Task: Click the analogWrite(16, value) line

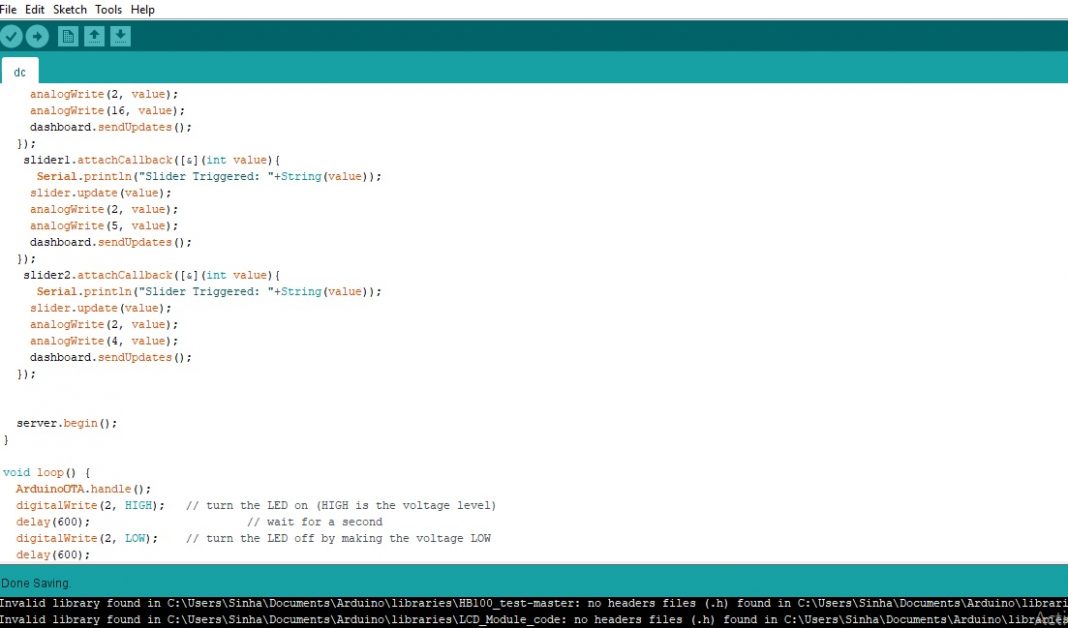Action: pyautogui.click(x=107, y=111)
